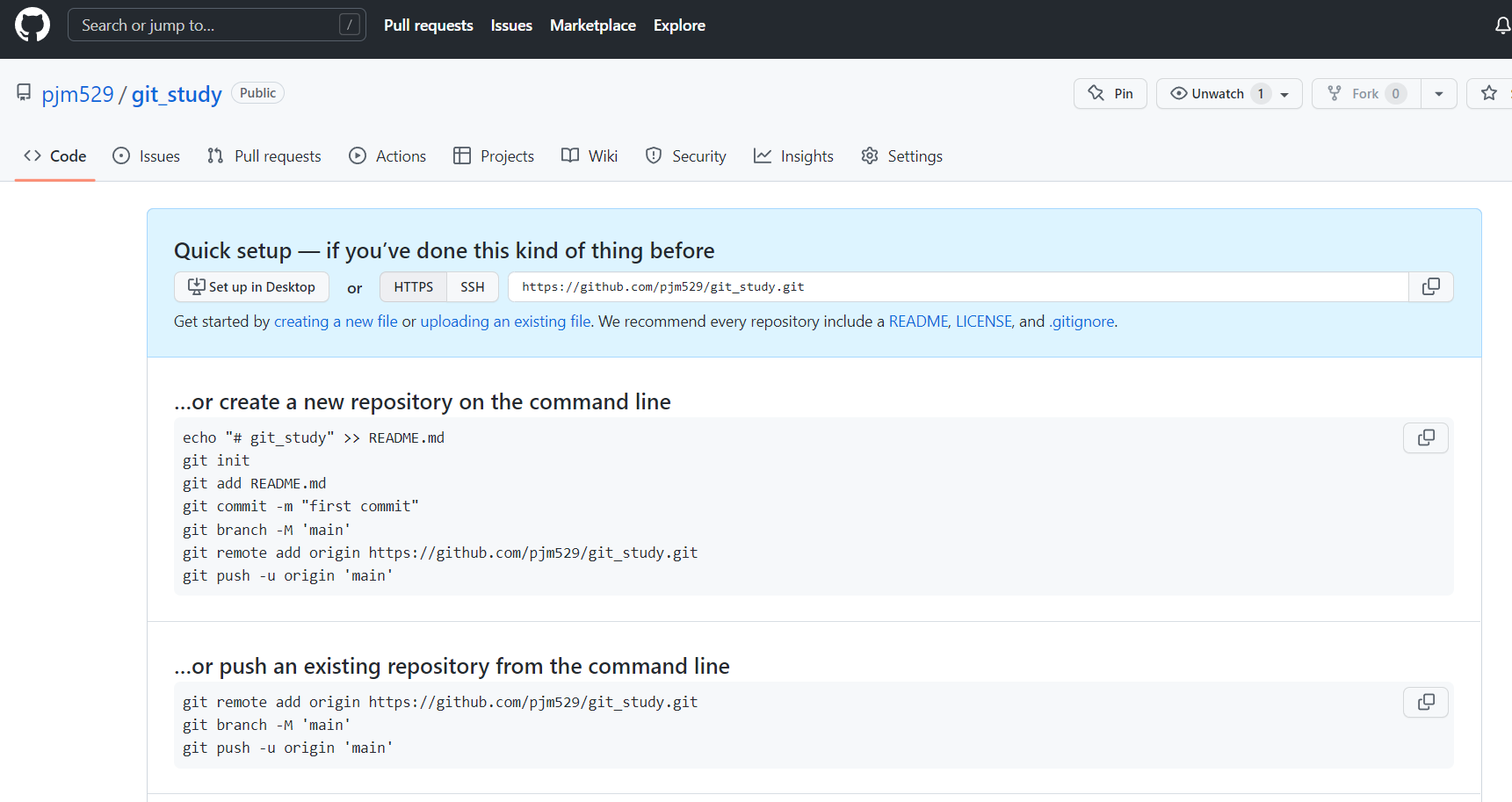1512x802 pixels.
Task: Open the repository Pull requests tab
Action: 264,155
